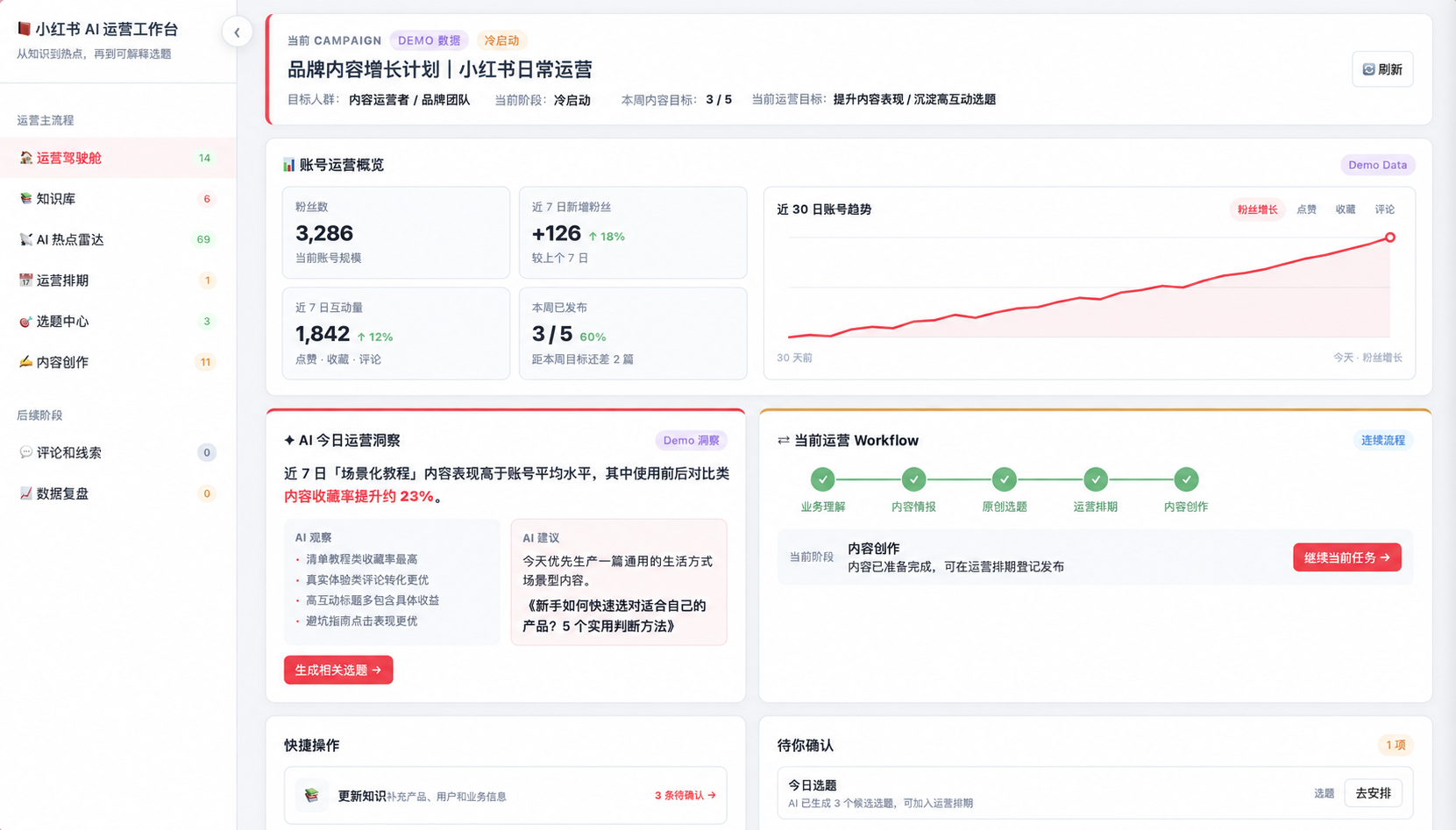
Task: Switch the trend chart to 收藏
Action: click(x=1346, y=209)
